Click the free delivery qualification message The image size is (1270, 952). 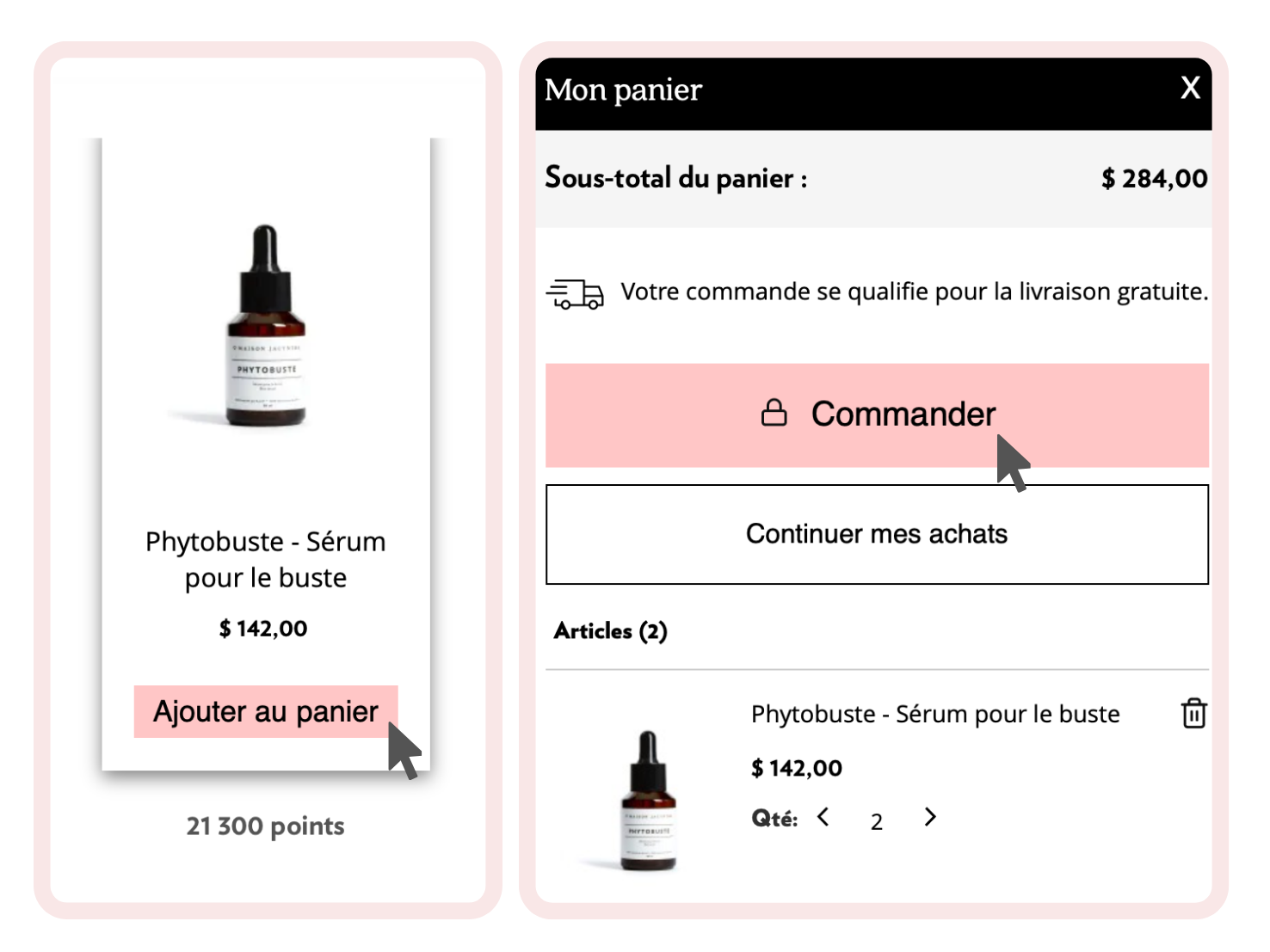click(x=915, y=292)
